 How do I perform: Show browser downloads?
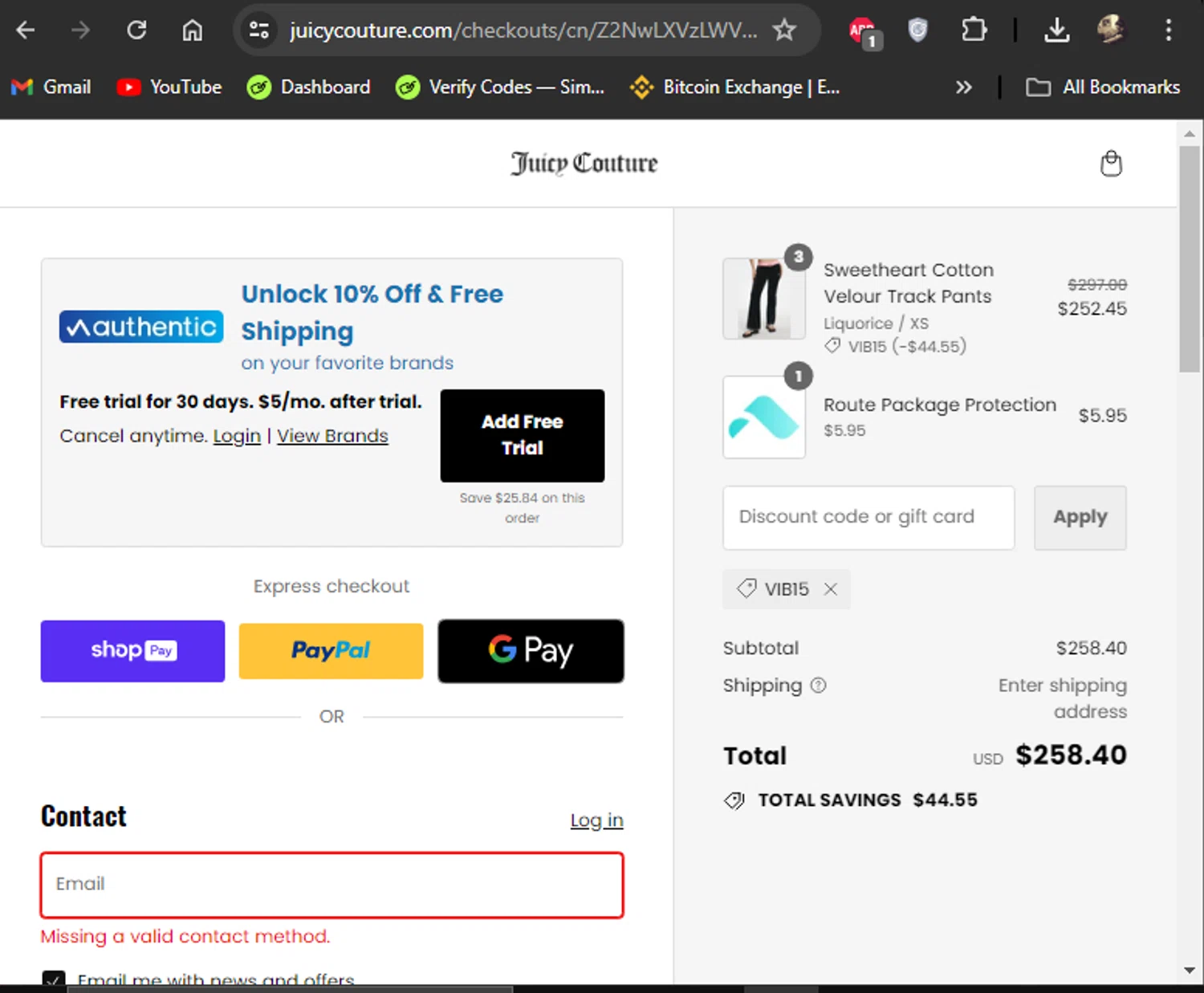tap(1056, 31)
